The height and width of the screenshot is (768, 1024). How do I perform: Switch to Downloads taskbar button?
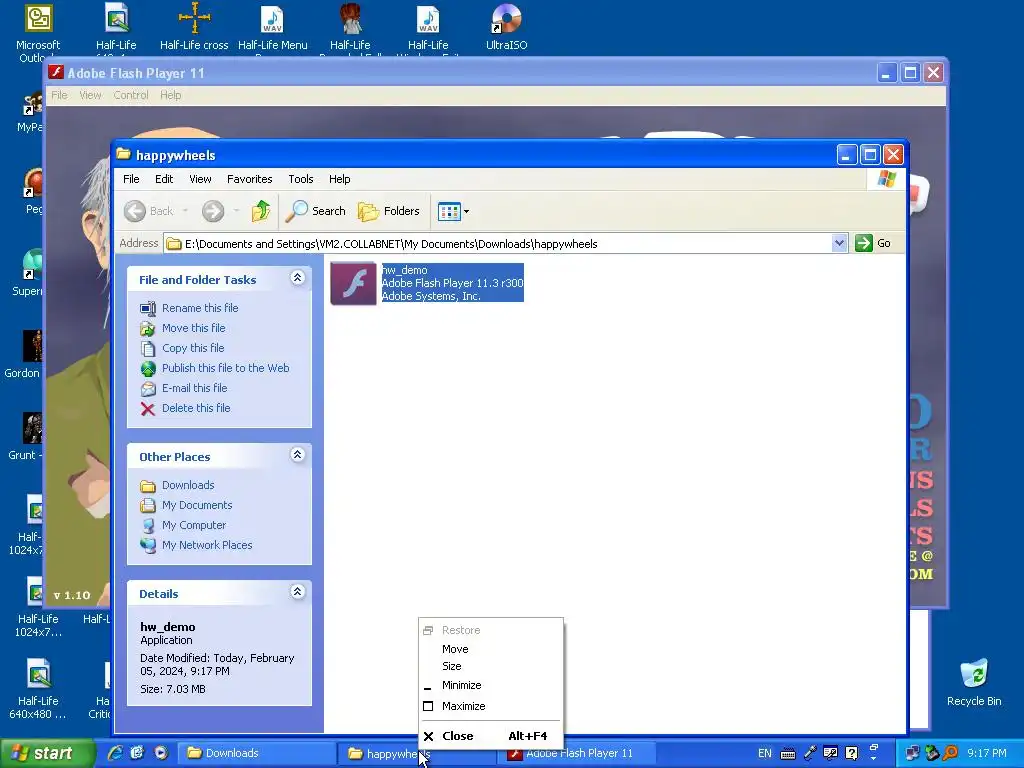point(256,753)
